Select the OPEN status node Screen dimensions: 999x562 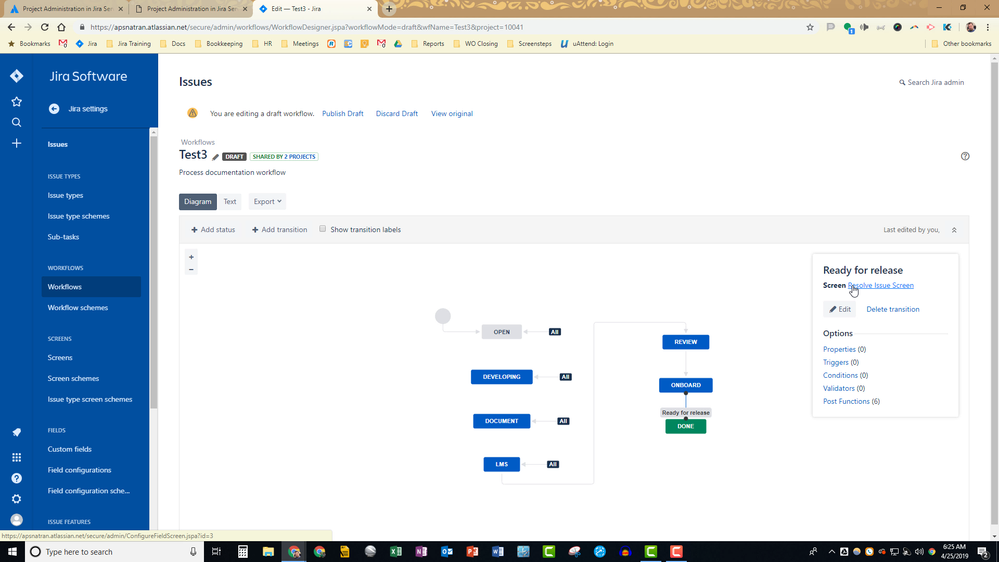pyautogui.click(x=501, y=332)
